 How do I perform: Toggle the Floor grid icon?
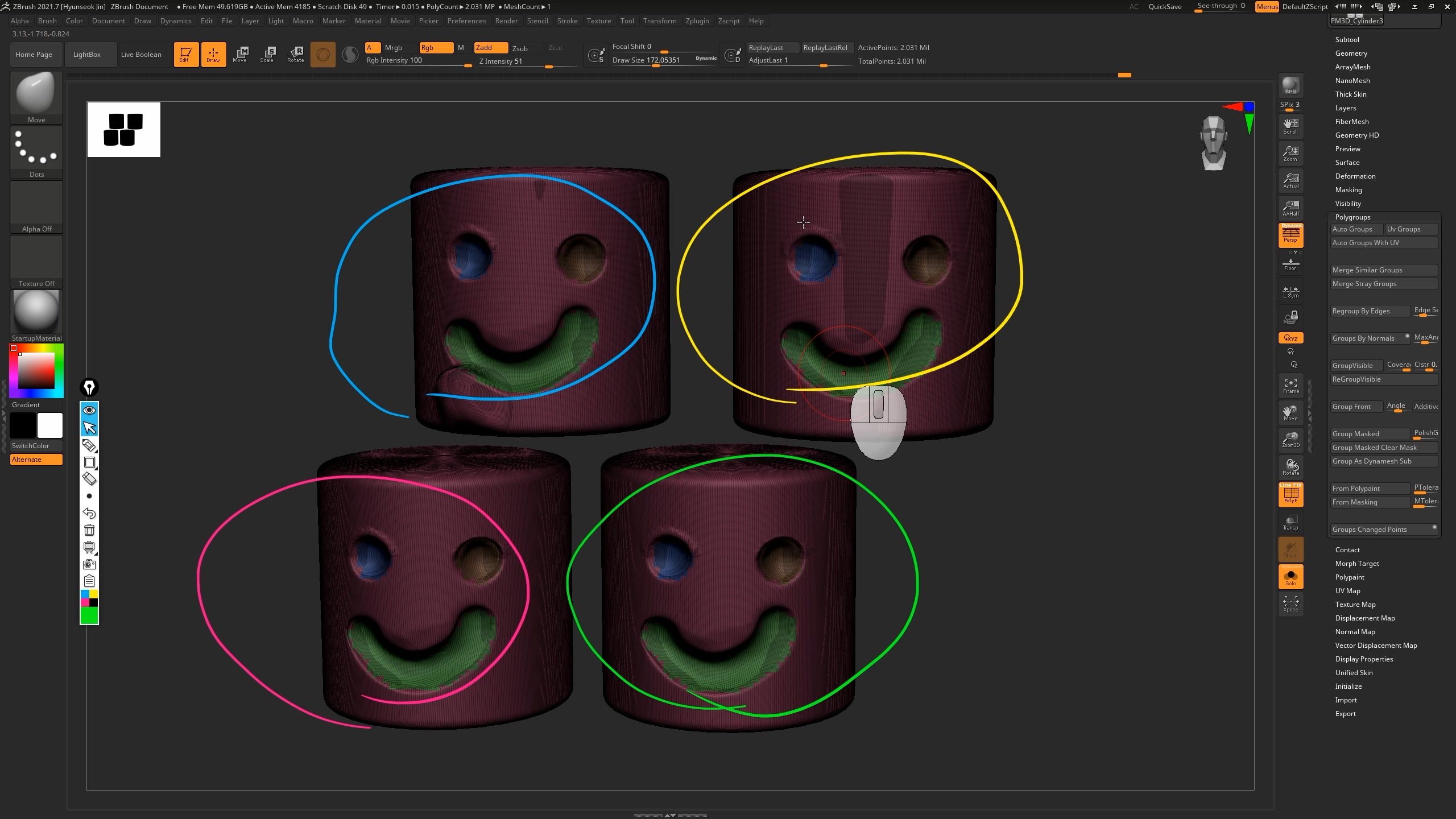(x=1290, y=264)
